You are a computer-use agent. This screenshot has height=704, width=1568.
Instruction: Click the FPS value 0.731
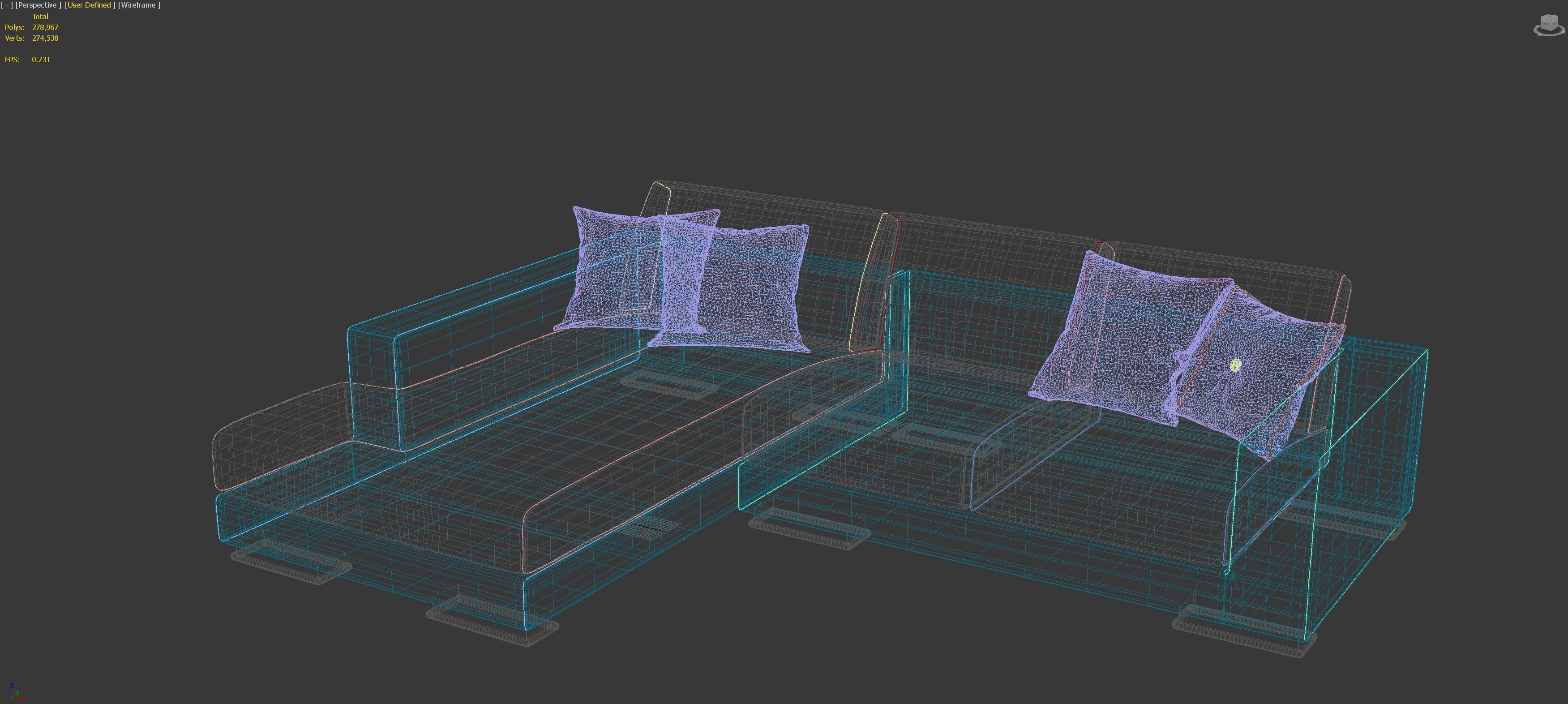click(41, 60)
